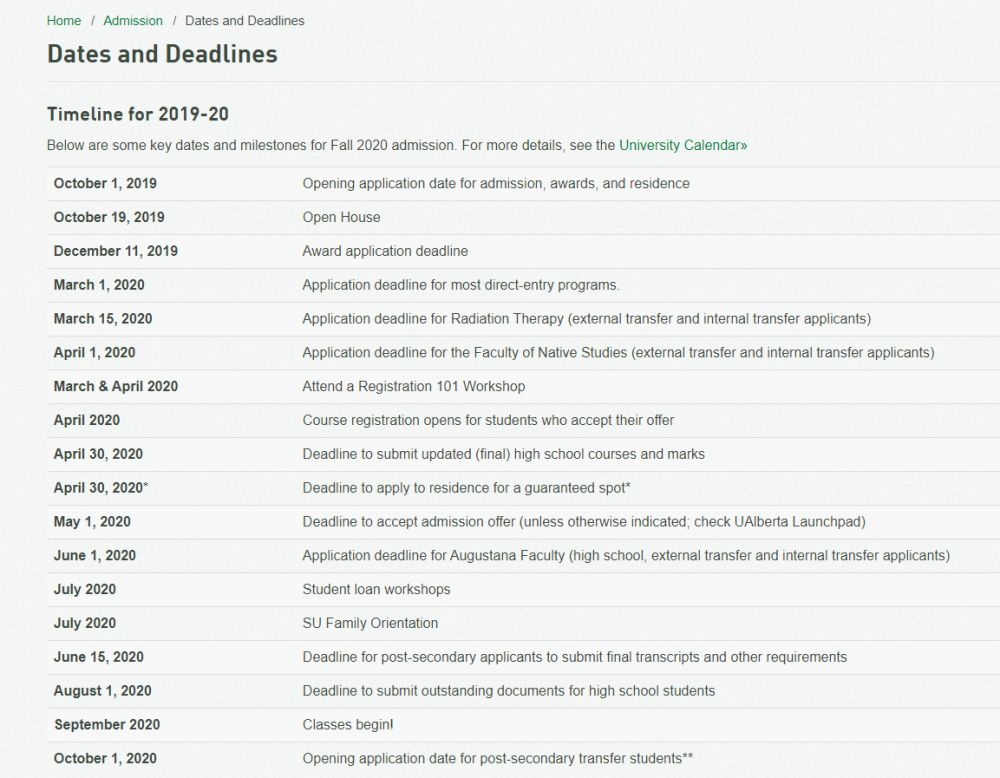This screenshot has height=778, width=1000.
Task: Click the 'Award application deadline' entry
Action: pos(385,251)
